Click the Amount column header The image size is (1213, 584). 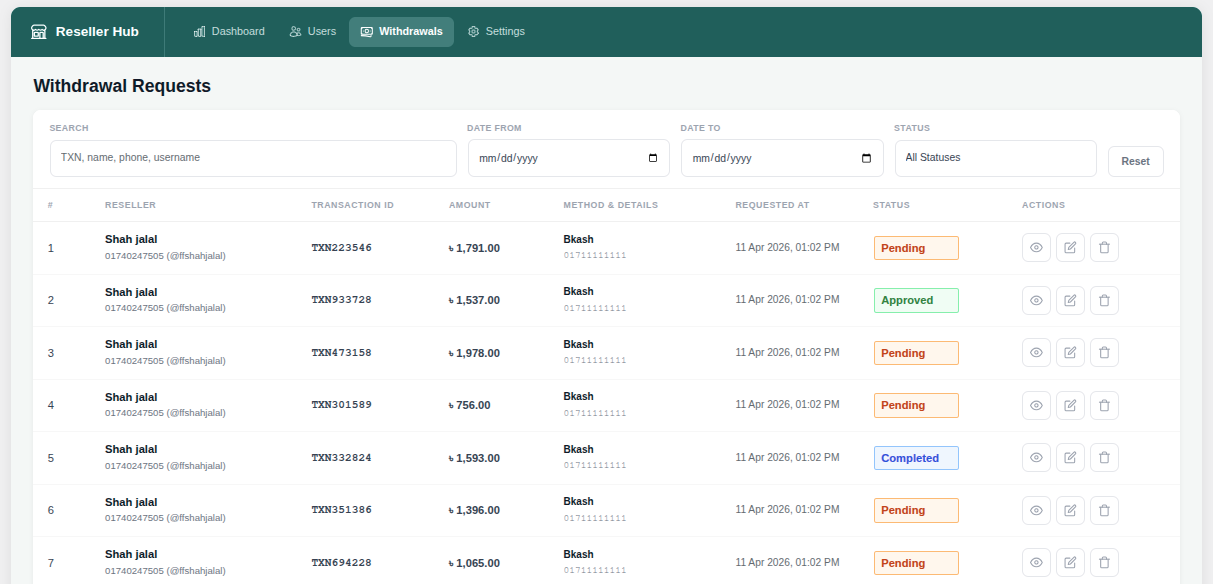pyautogui.click(x=469, y=205)
